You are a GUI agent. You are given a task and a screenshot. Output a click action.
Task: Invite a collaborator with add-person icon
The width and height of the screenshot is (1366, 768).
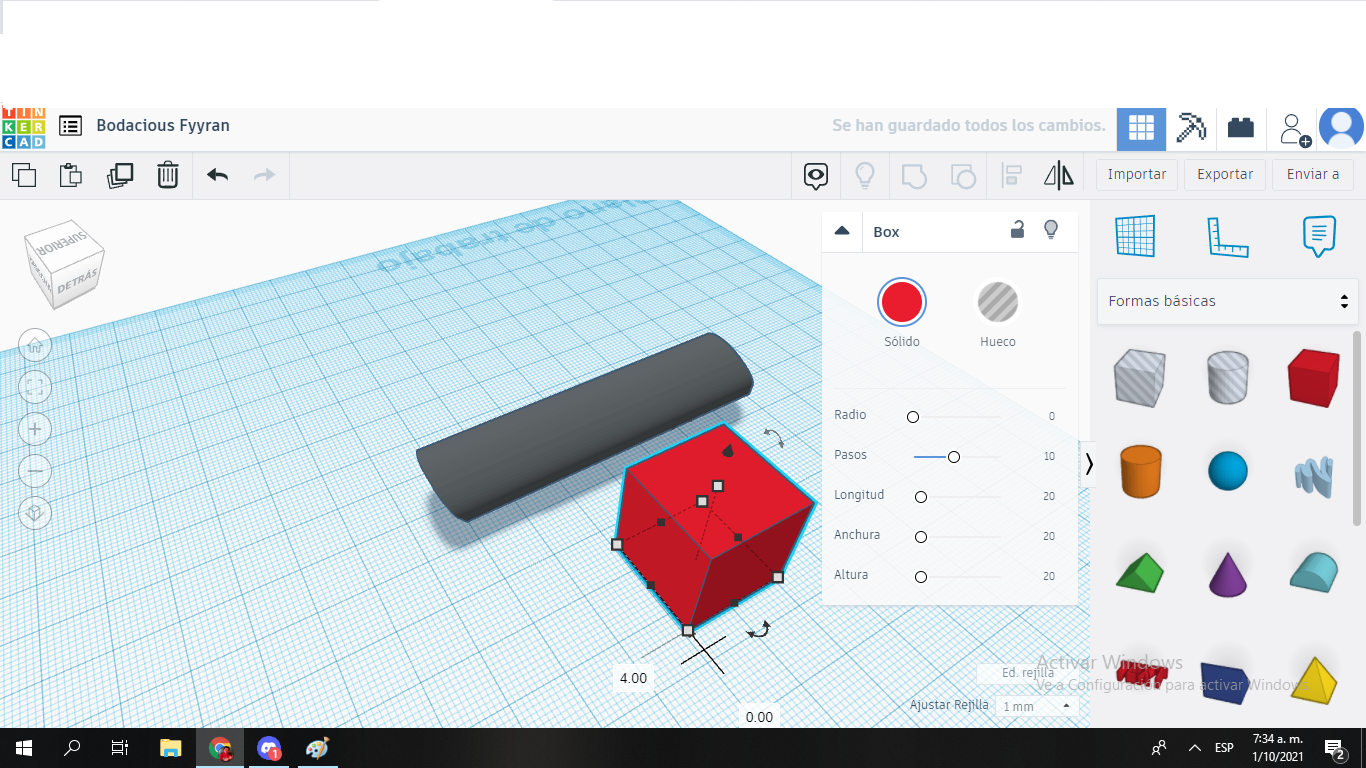[1293, 129]
